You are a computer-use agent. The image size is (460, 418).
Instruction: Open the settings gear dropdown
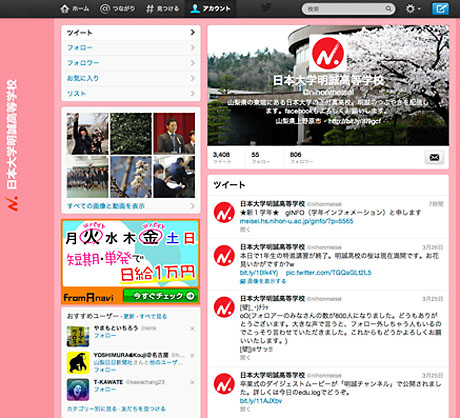click(413, 9)
